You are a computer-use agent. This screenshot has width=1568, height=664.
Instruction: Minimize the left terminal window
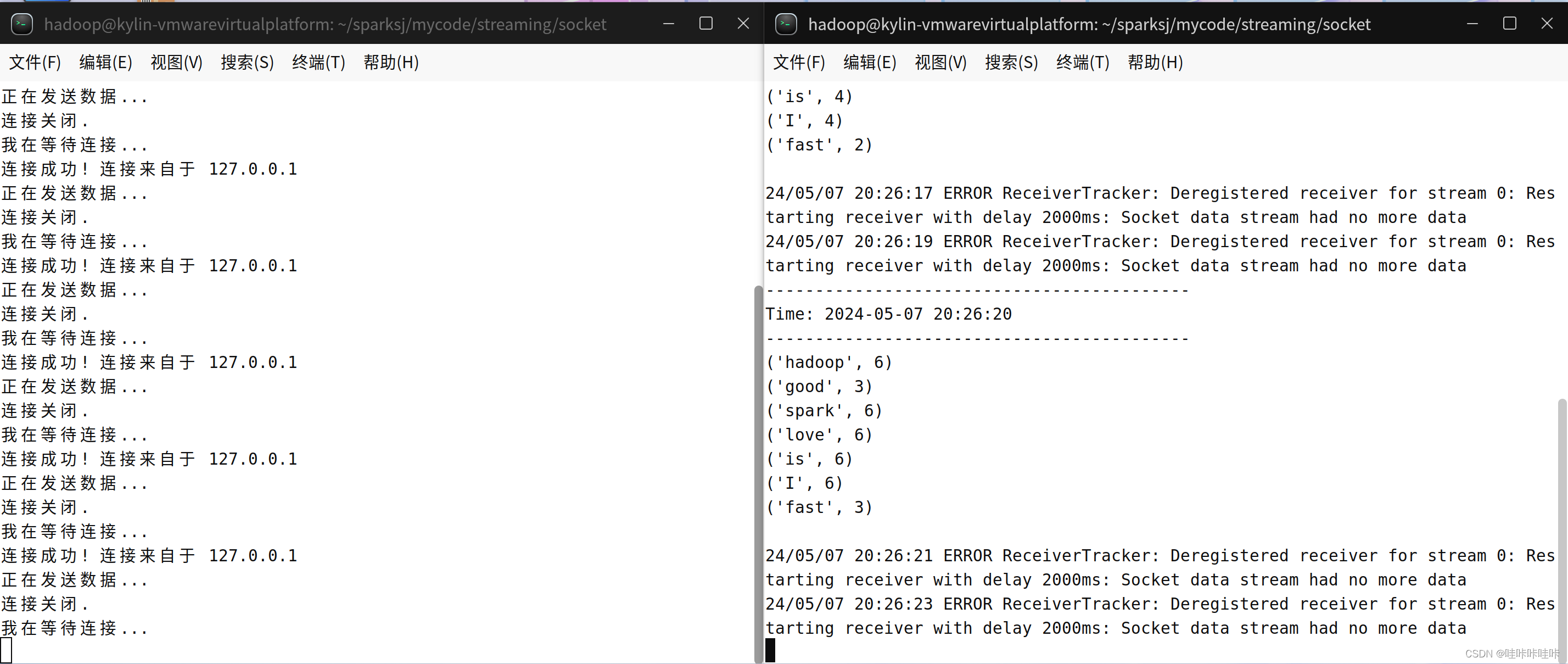[x=668, y=24]
